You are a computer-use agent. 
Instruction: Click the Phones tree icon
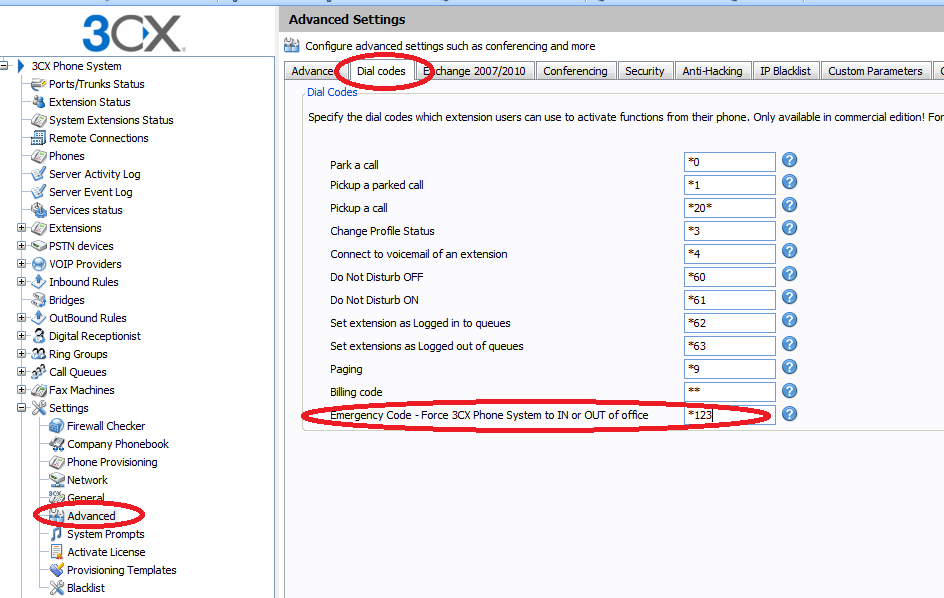coord(39,156)
